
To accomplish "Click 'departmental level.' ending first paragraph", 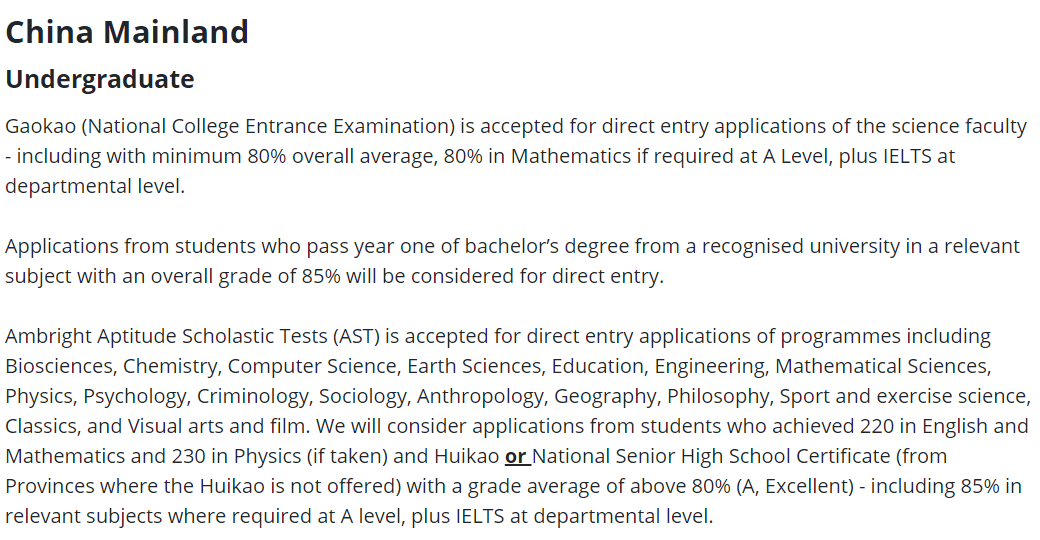I will click(x=95, y=186).
